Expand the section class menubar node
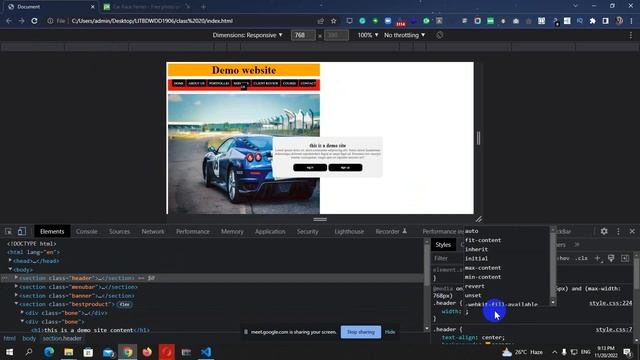Viewport: 640px width, 360px height. [16, 287]
